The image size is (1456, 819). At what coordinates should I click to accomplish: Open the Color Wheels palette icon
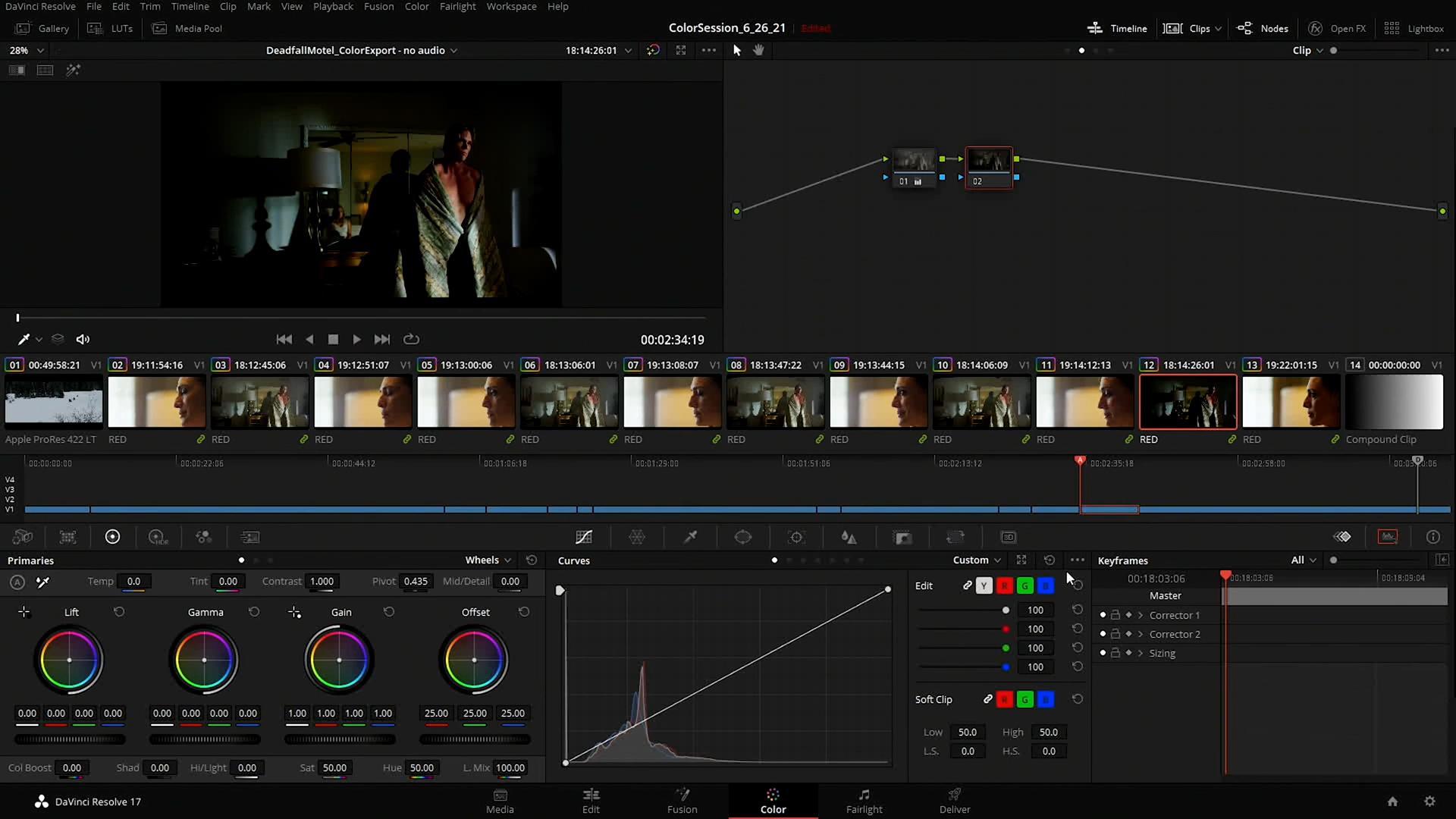[x=112, y=537]
